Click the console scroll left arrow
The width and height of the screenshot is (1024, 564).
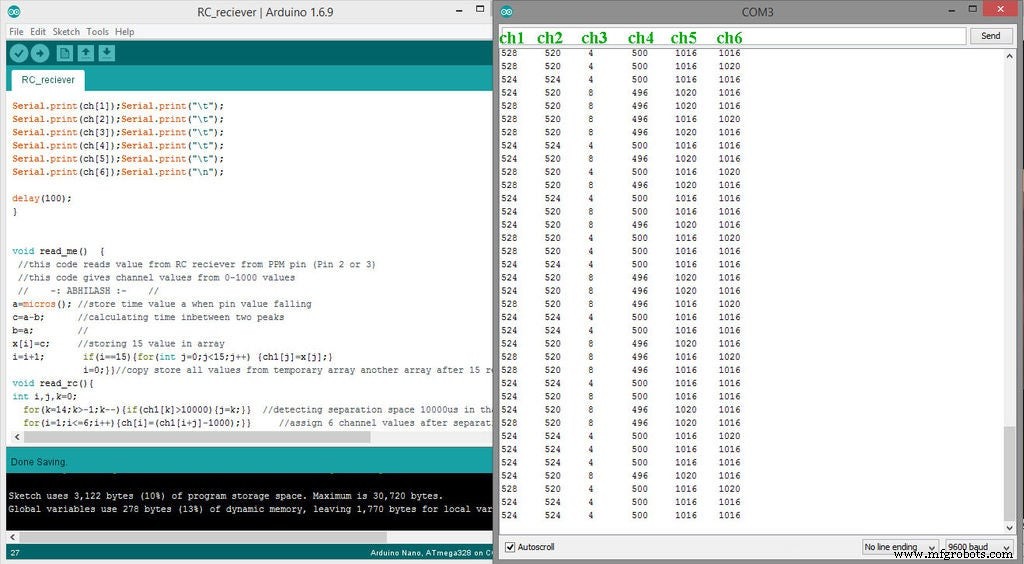(x=12, y=537)
